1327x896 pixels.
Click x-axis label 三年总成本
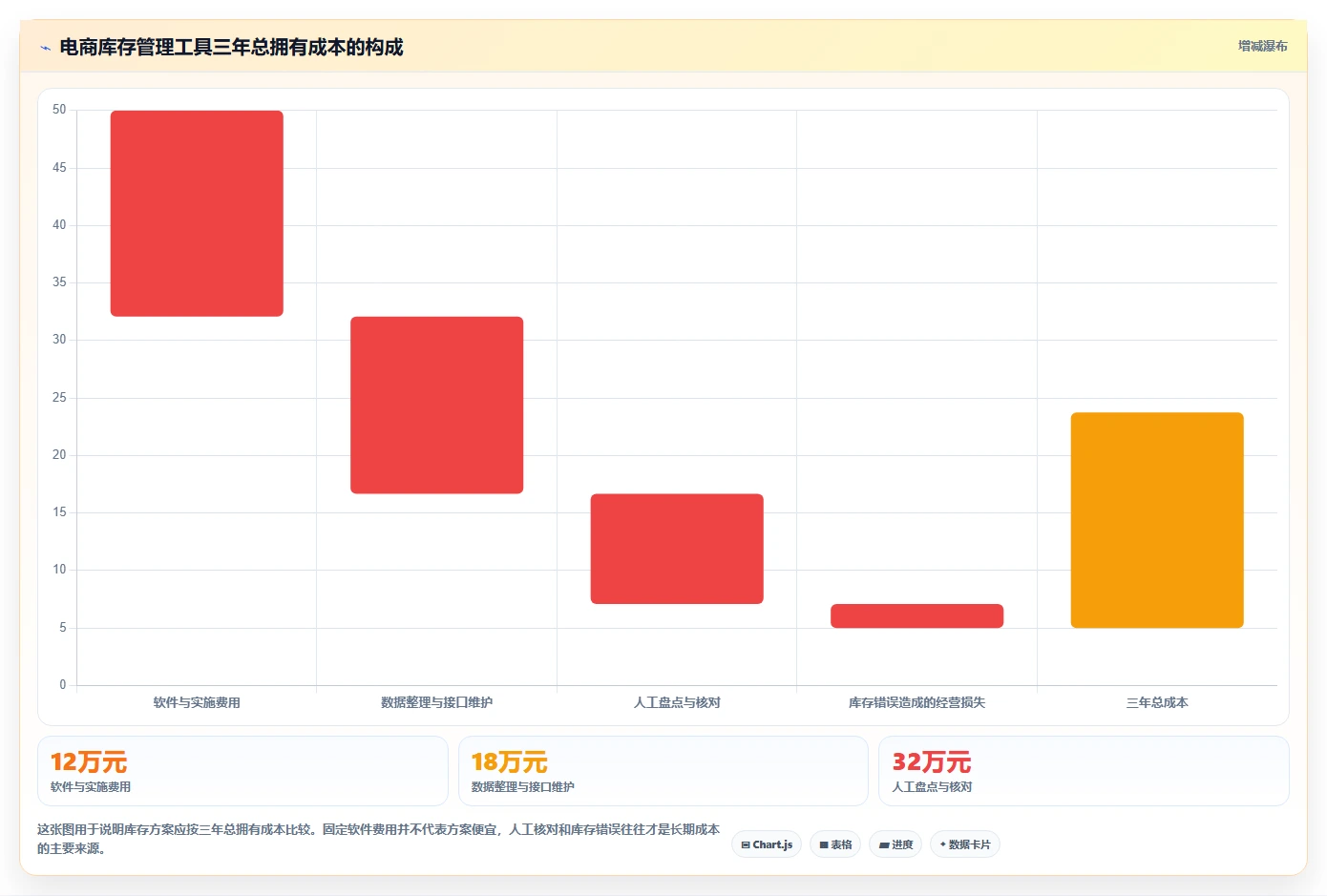pos(1157,702)
